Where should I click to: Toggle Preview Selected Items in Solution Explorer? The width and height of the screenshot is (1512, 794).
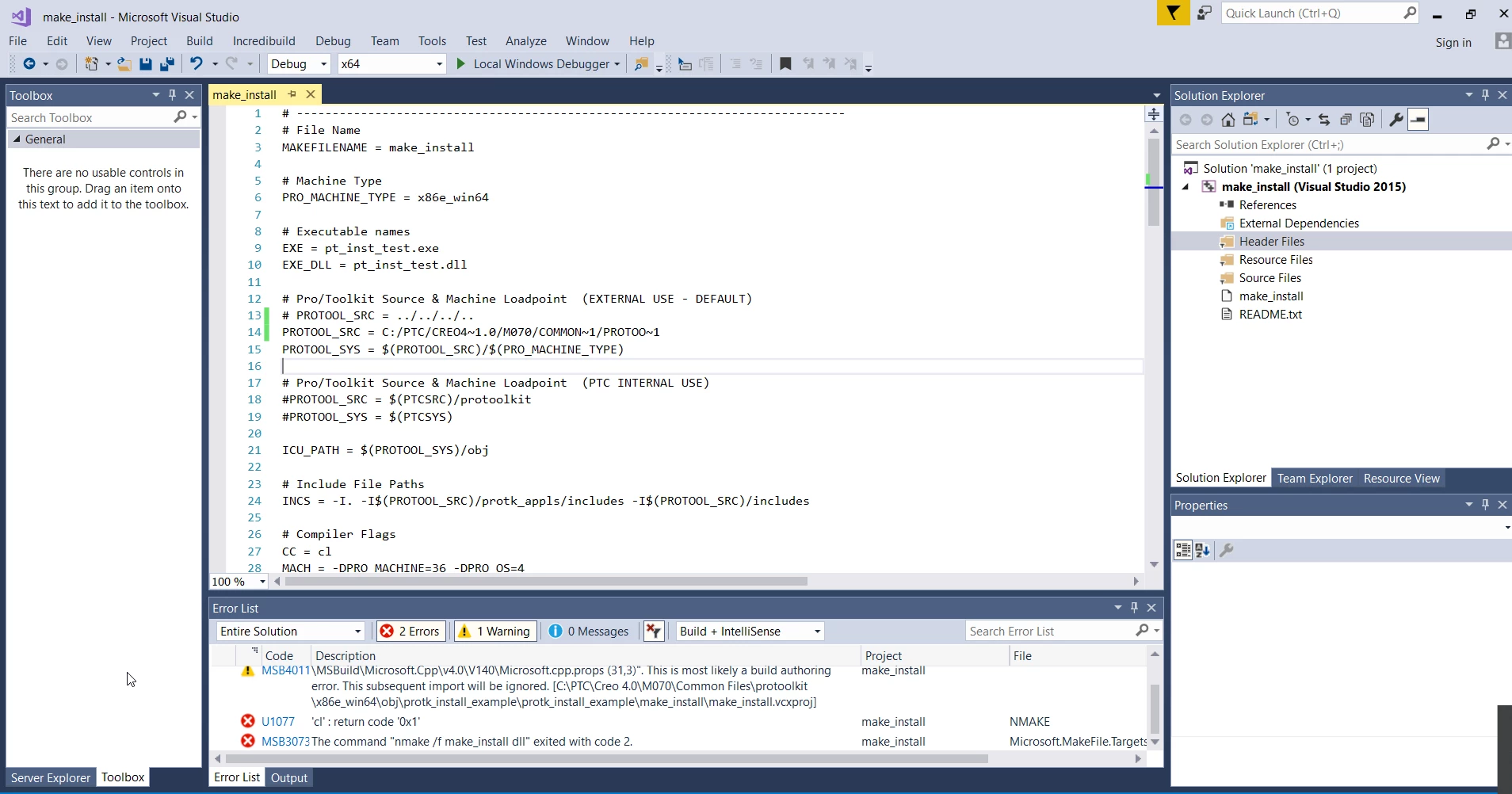click(1418, 120)
